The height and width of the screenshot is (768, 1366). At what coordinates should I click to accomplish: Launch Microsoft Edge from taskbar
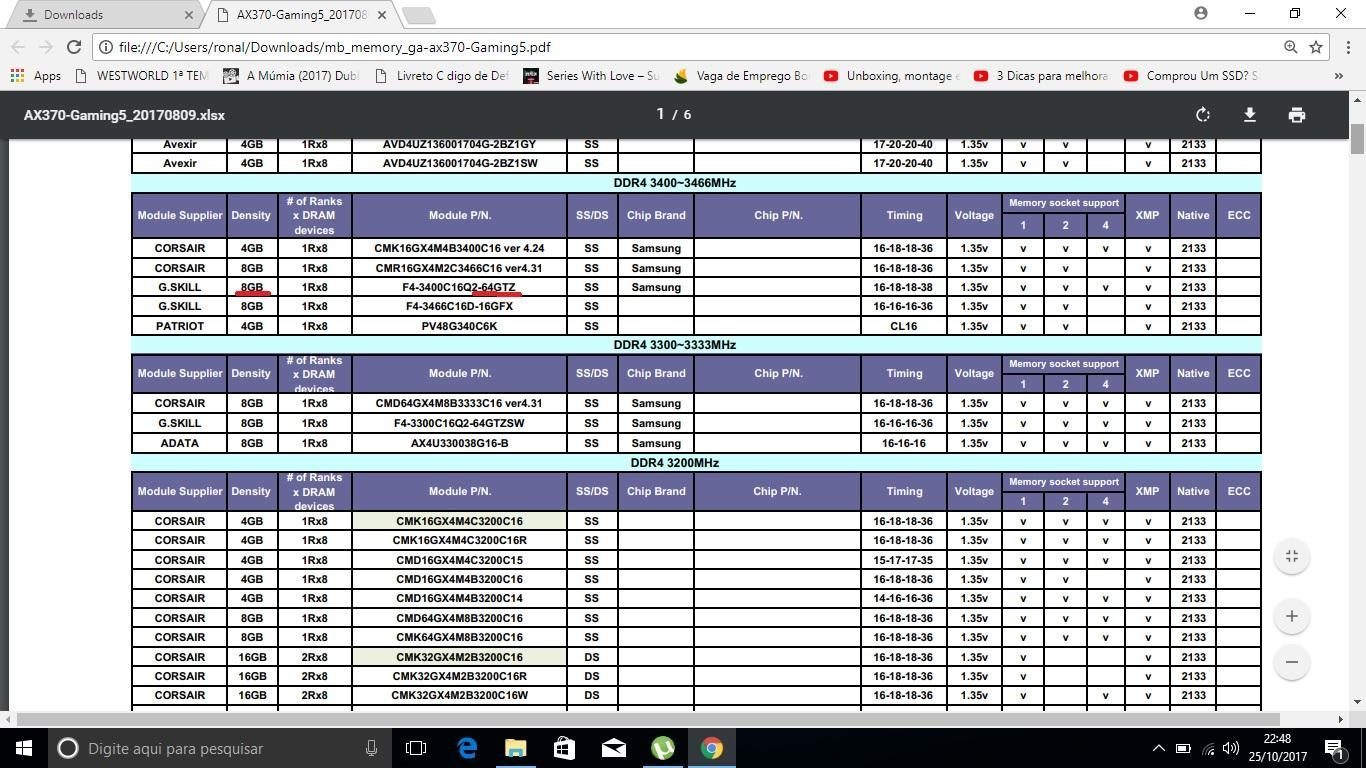click(466, 748)
